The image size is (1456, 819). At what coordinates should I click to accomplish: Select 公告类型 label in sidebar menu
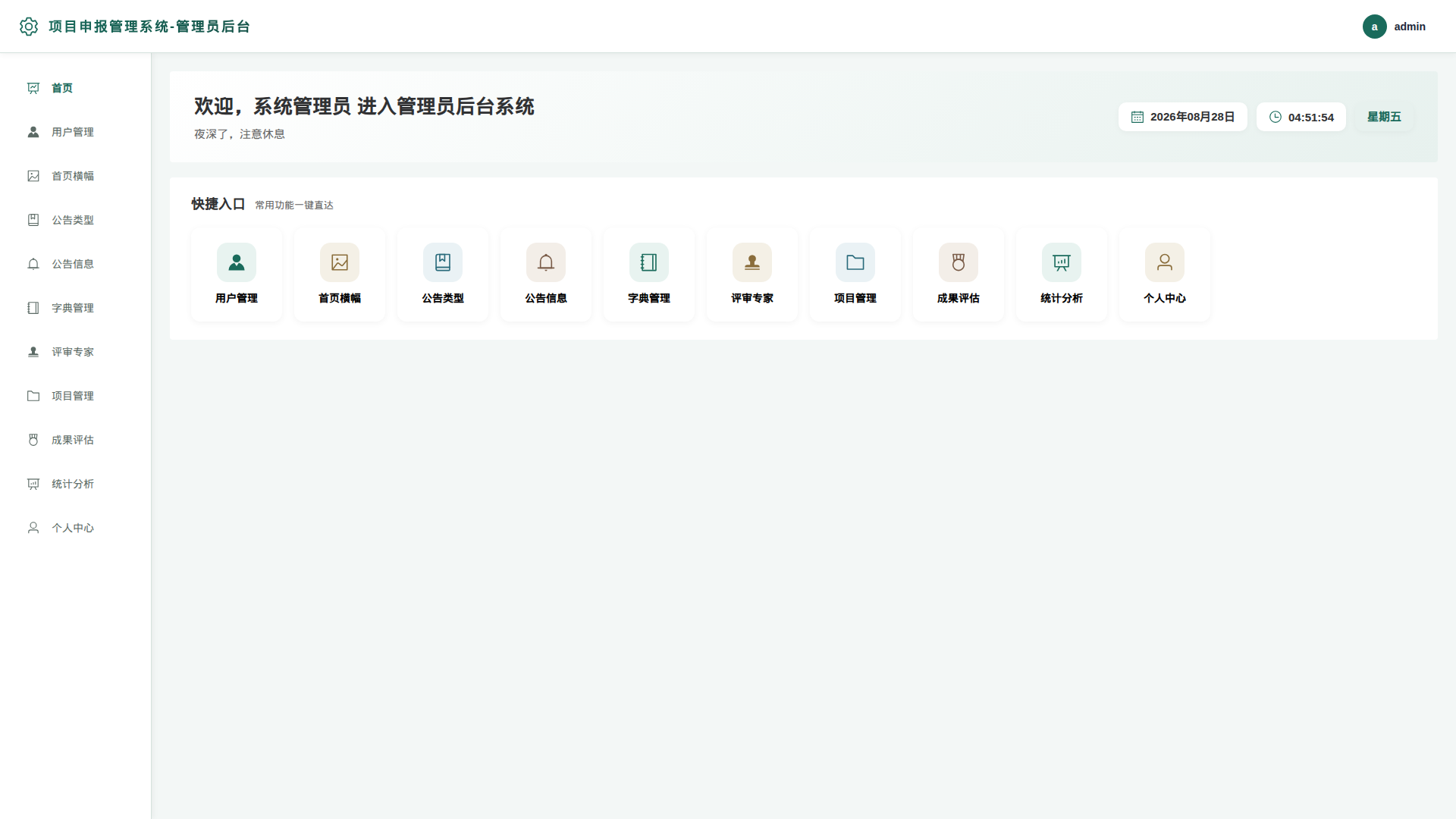point(73,220)
